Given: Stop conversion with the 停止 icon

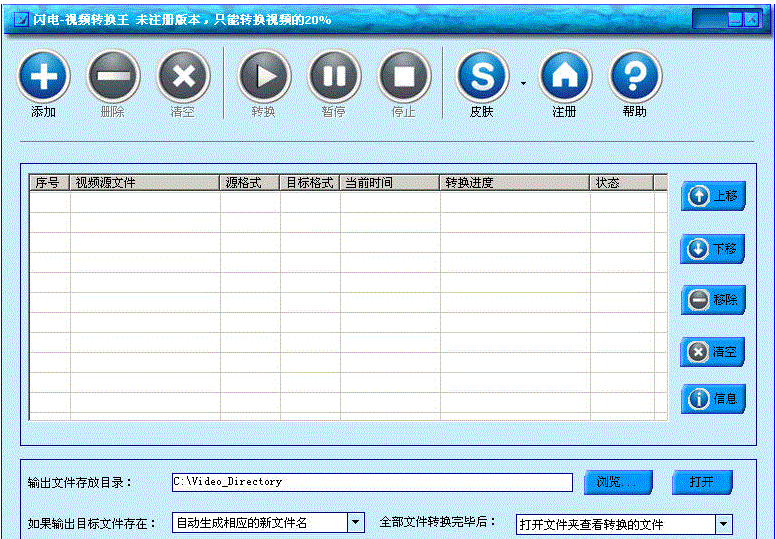Looking at the screenshot, I should tap(404, 76).
